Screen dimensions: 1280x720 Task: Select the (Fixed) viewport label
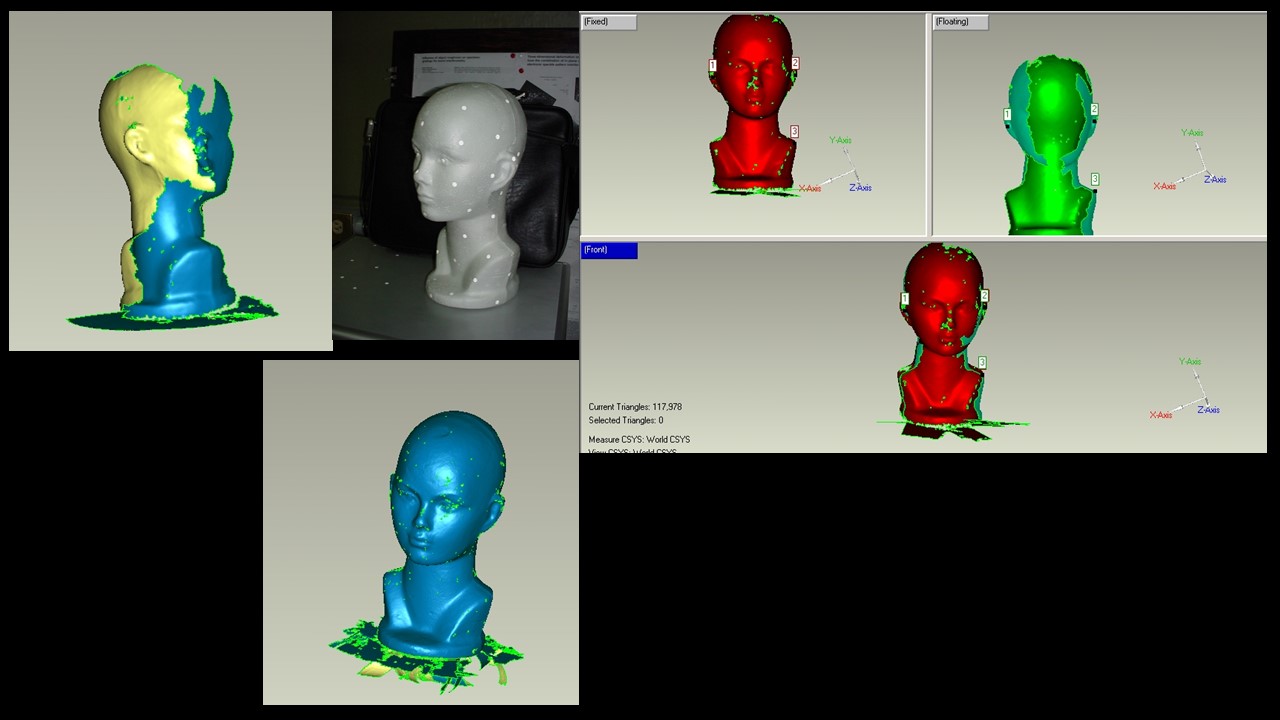click(609, 22)
